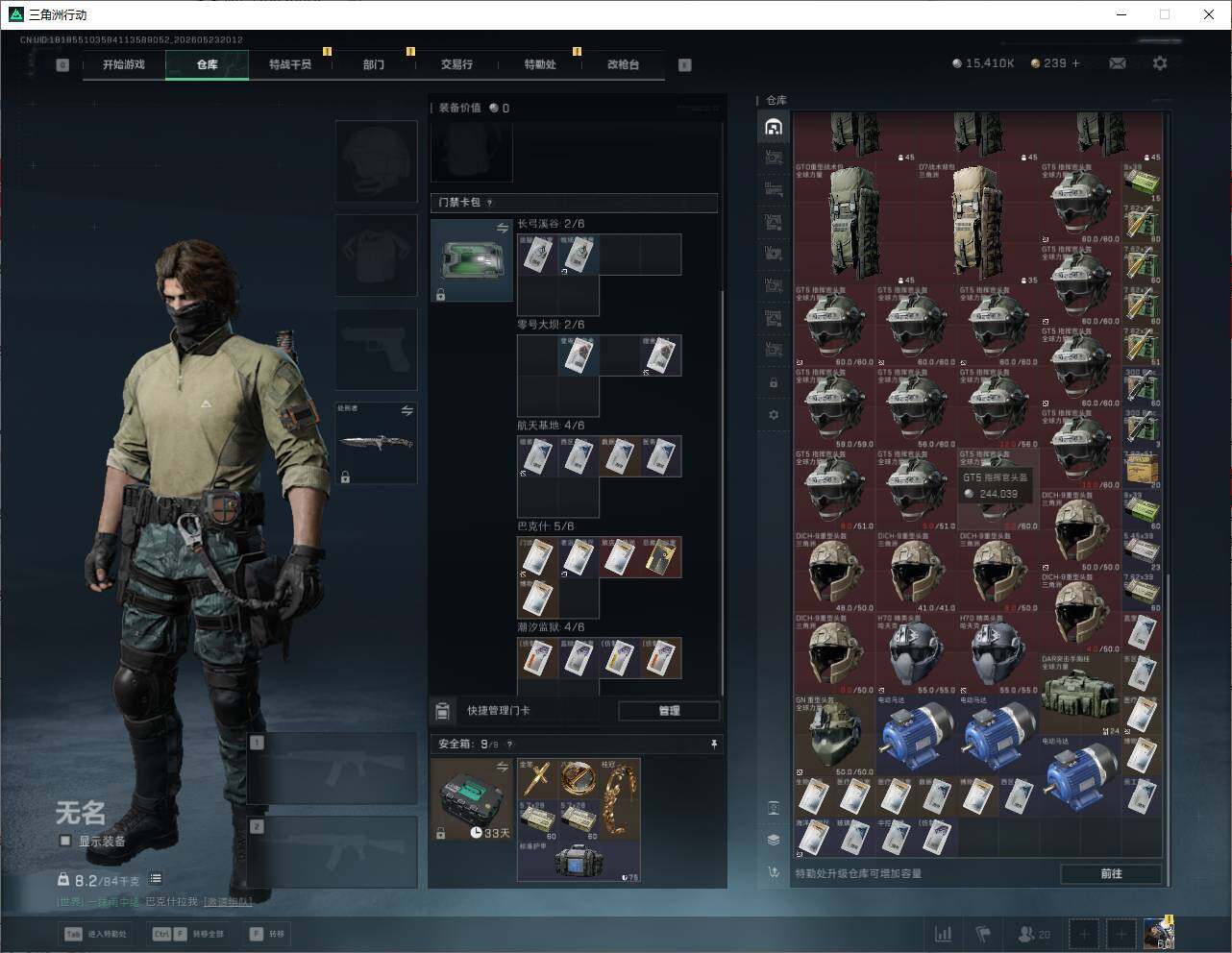Click the player avatar in bottom right
1232x953 pixels.
pos(1159,933)
